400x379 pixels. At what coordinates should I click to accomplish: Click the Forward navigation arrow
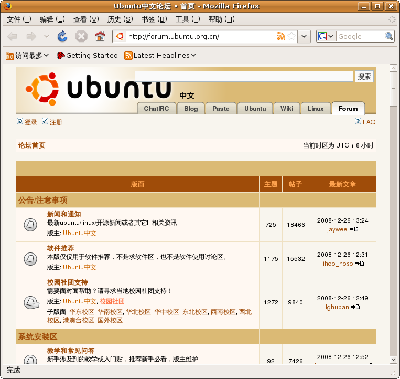(31, 36)
